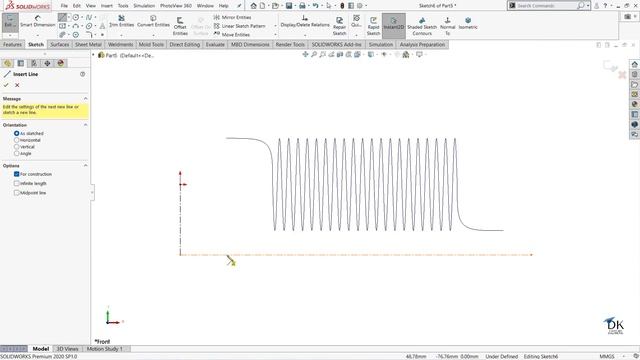Open the Circle tool dropdown arrow
The height and width of the screenshot is (360, 640).
coord(82,17)
